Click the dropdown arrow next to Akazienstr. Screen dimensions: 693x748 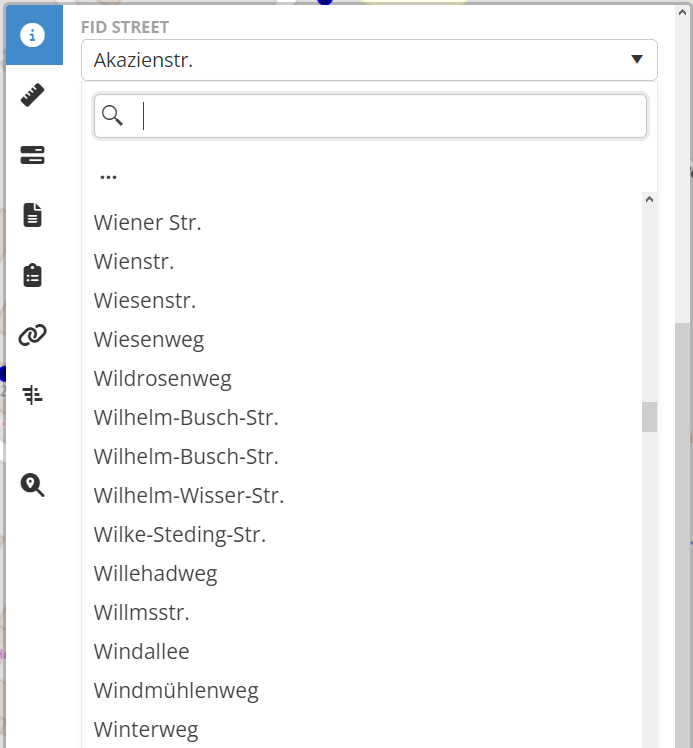pos(637,60)
